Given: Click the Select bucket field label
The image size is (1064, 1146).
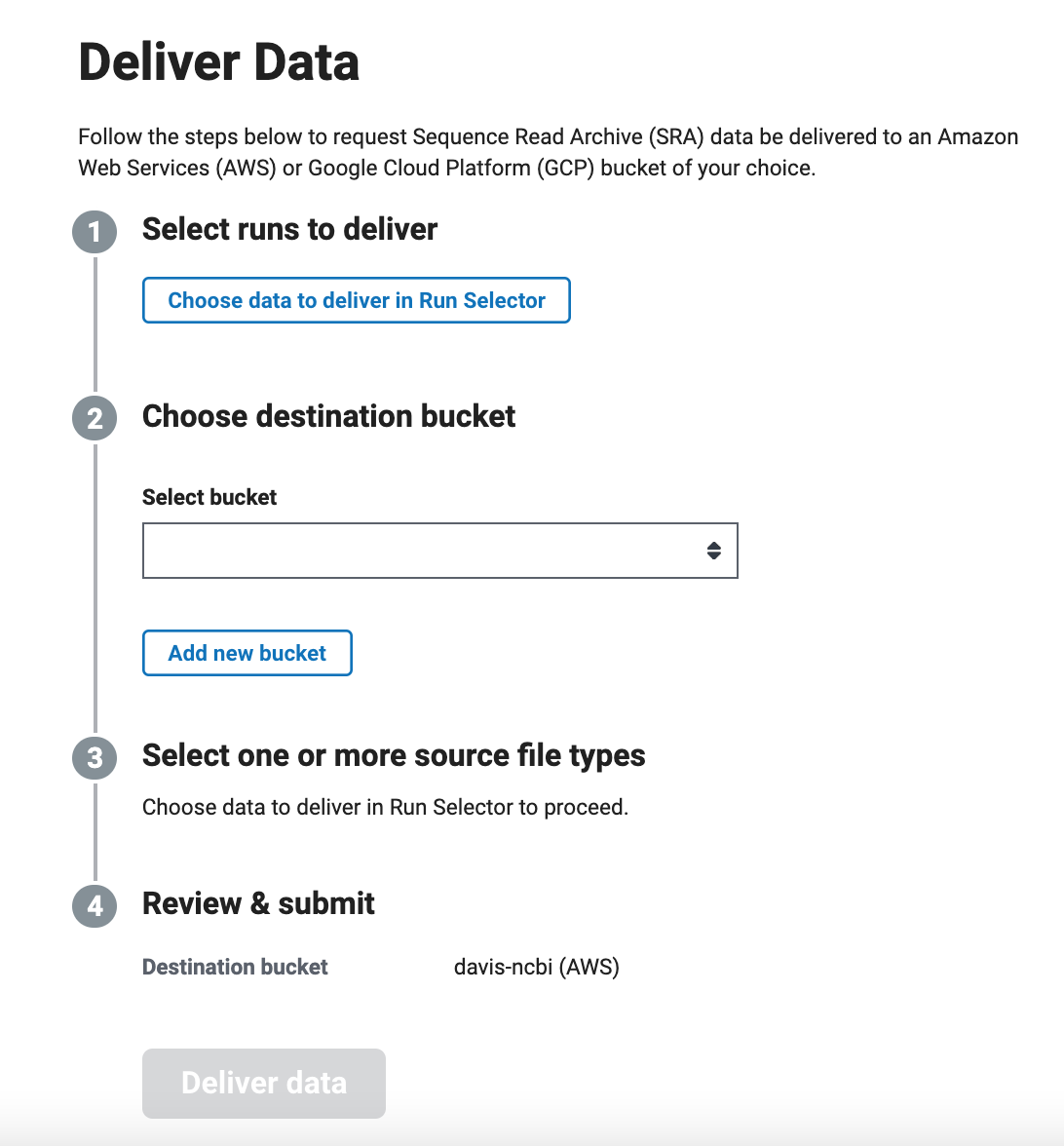Looking at the screenshot, I should (209, 498).
